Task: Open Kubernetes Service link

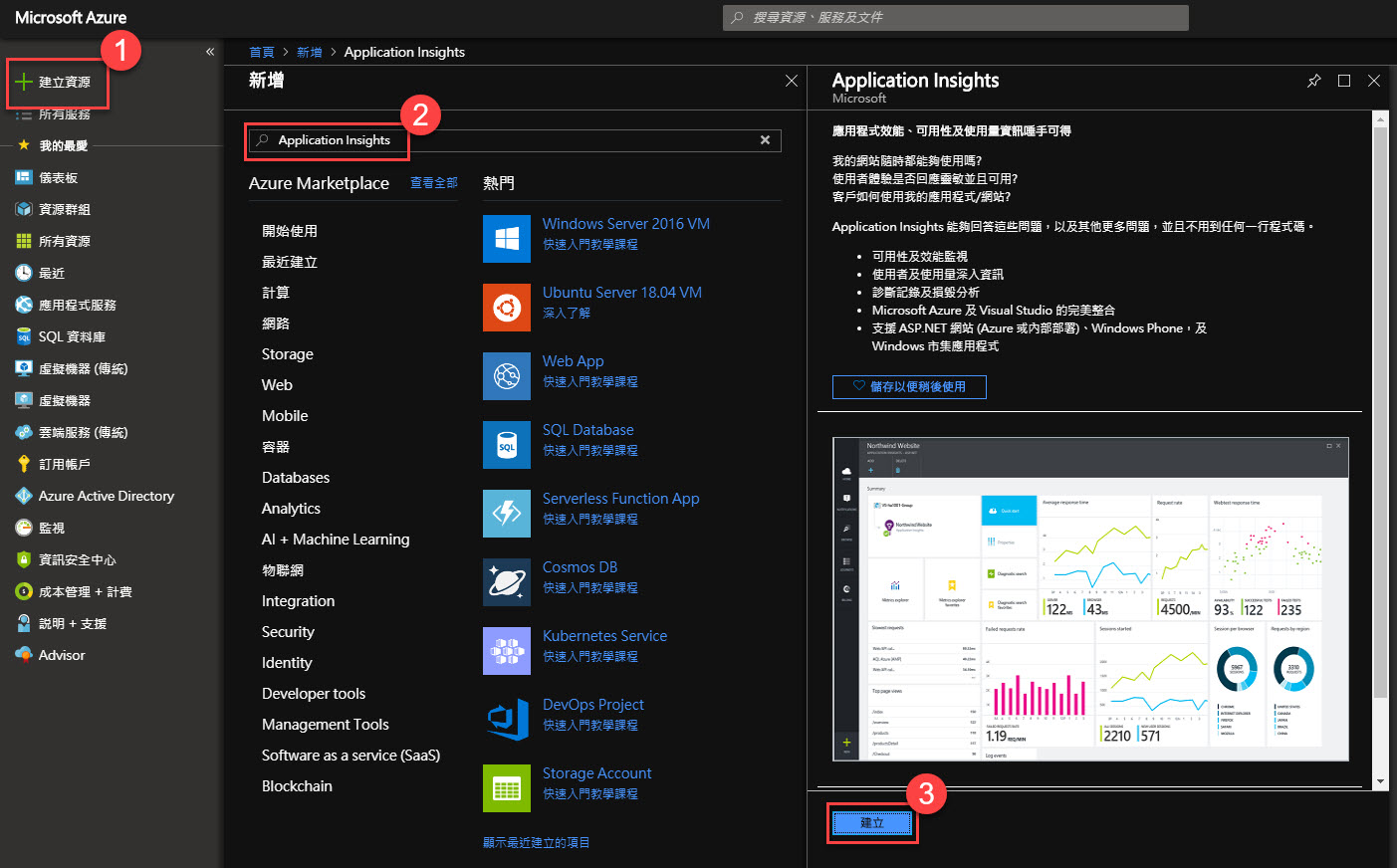Action: 604,636
